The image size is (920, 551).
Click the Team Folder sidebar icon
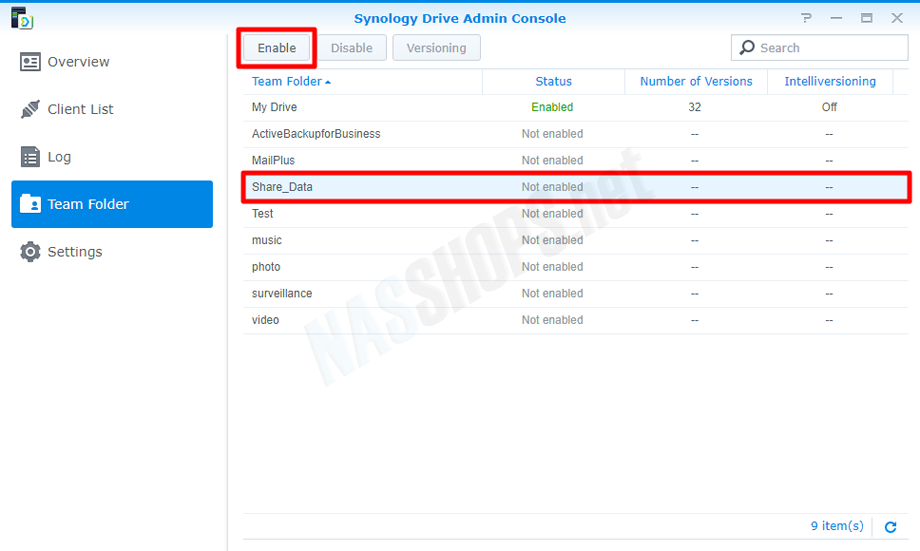point(30,204)
